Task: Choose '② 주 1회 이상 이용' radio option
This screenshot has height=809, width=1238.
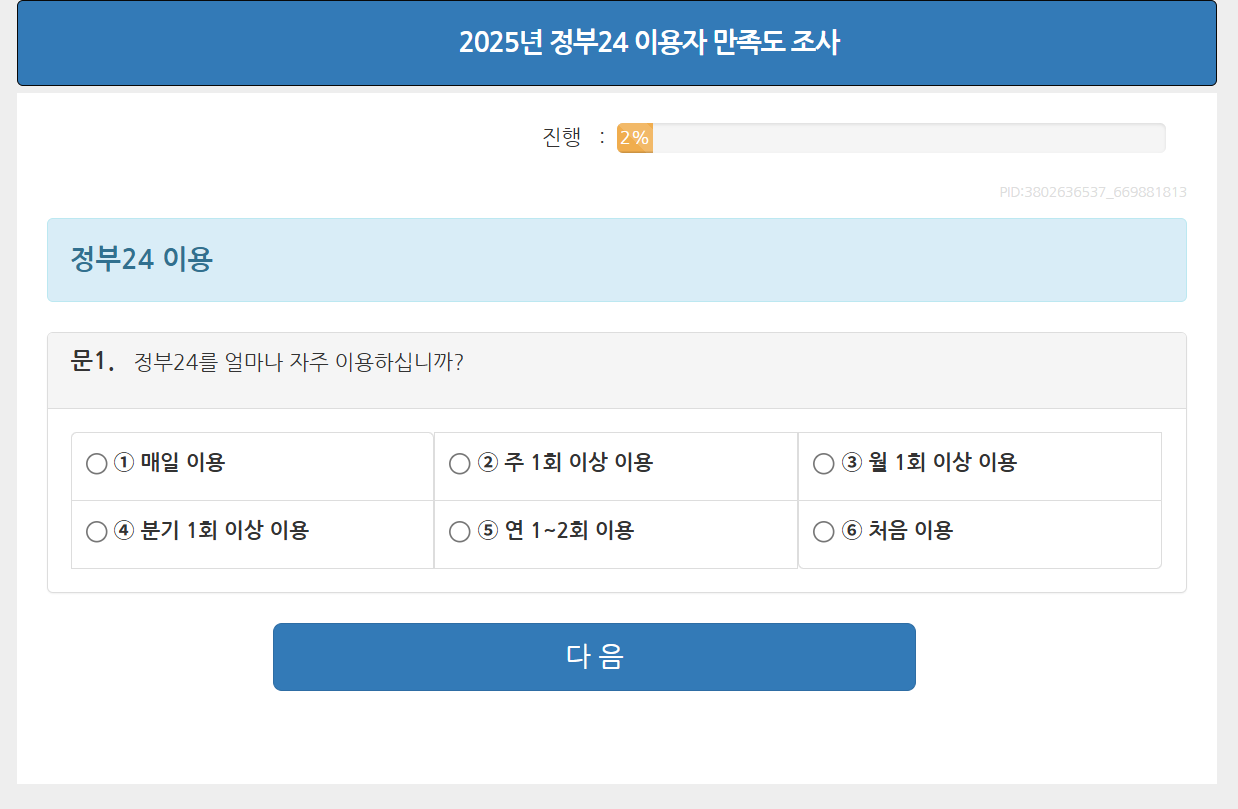Action: (460, 464)
